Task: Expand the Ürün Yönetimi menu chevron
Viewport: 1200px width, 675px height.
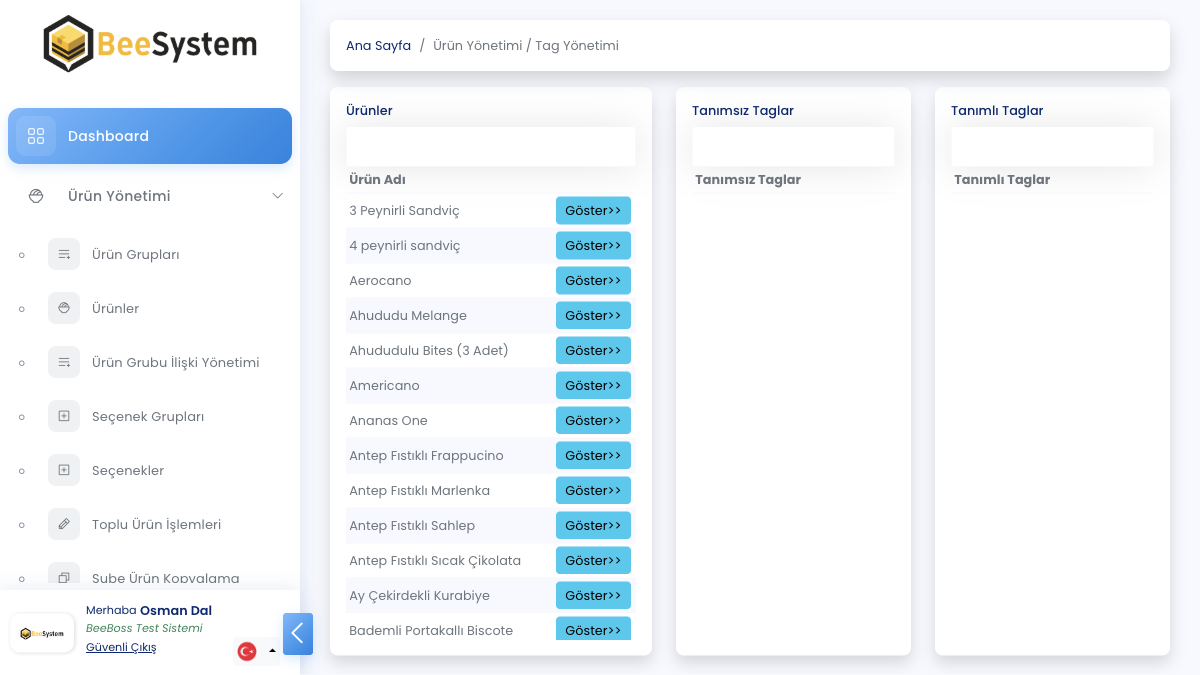Action: [x=278, y=196]
